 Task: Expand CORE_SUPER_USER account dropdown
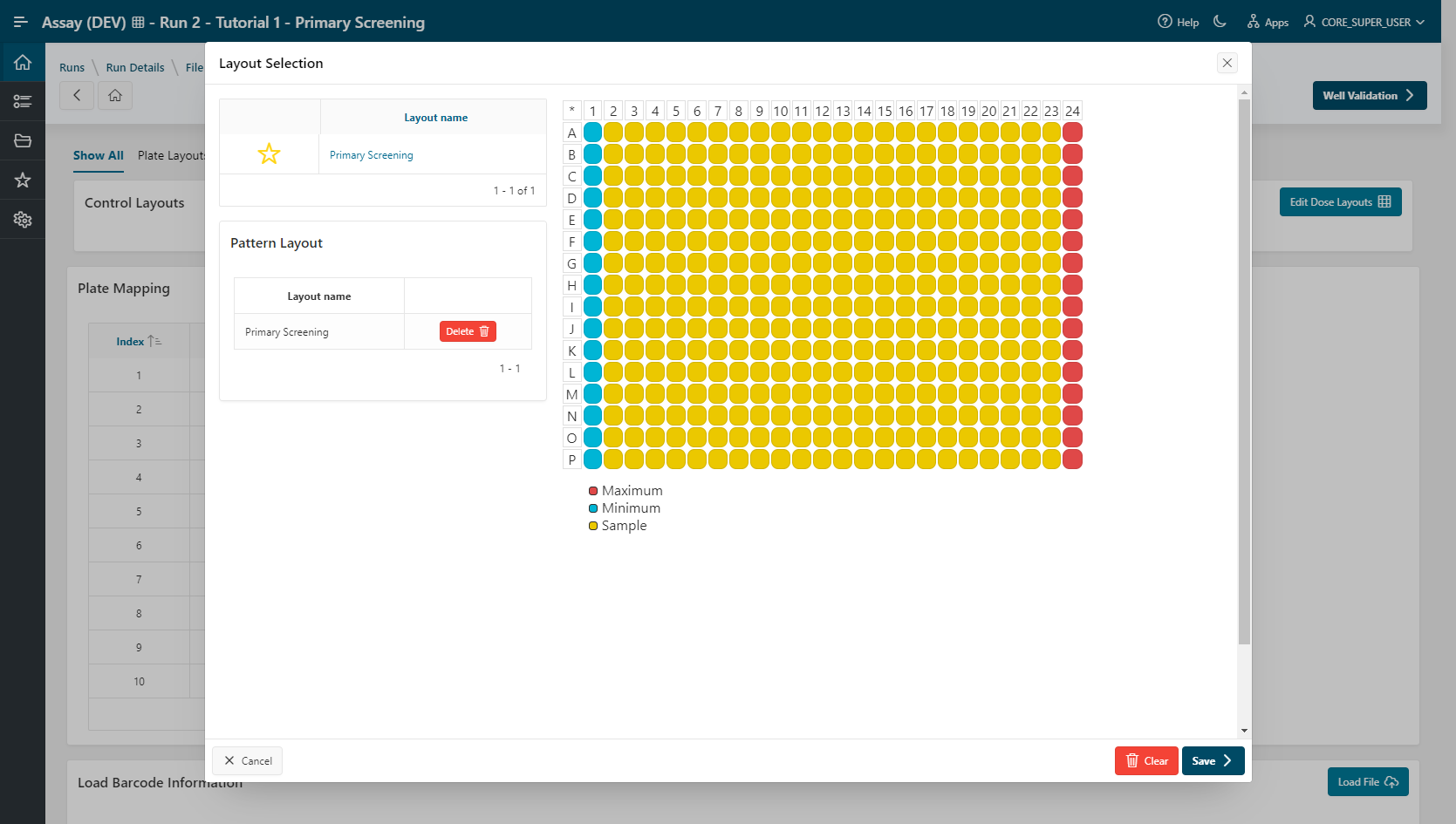pos(1364,22)
